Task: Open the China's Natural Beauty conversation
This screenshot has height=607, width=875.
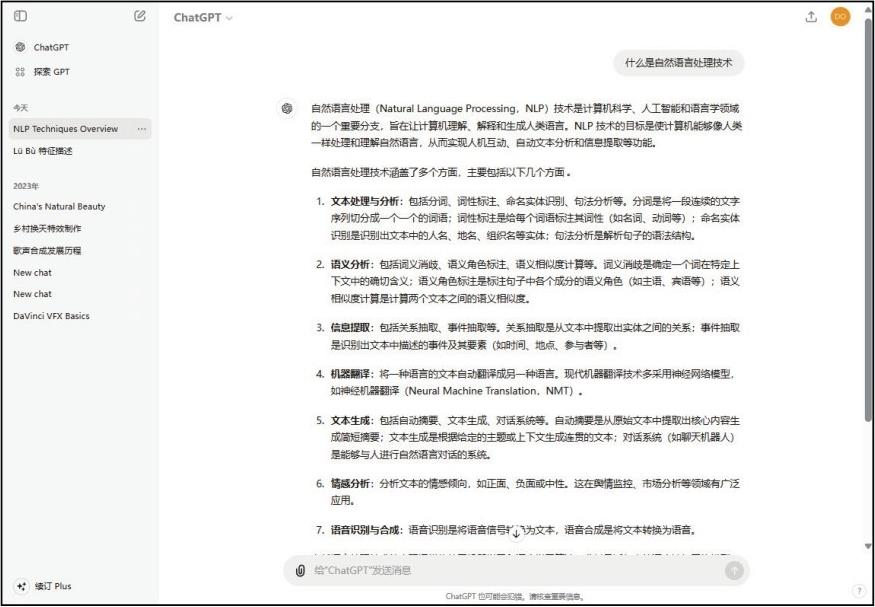Action: pos(59,207)
